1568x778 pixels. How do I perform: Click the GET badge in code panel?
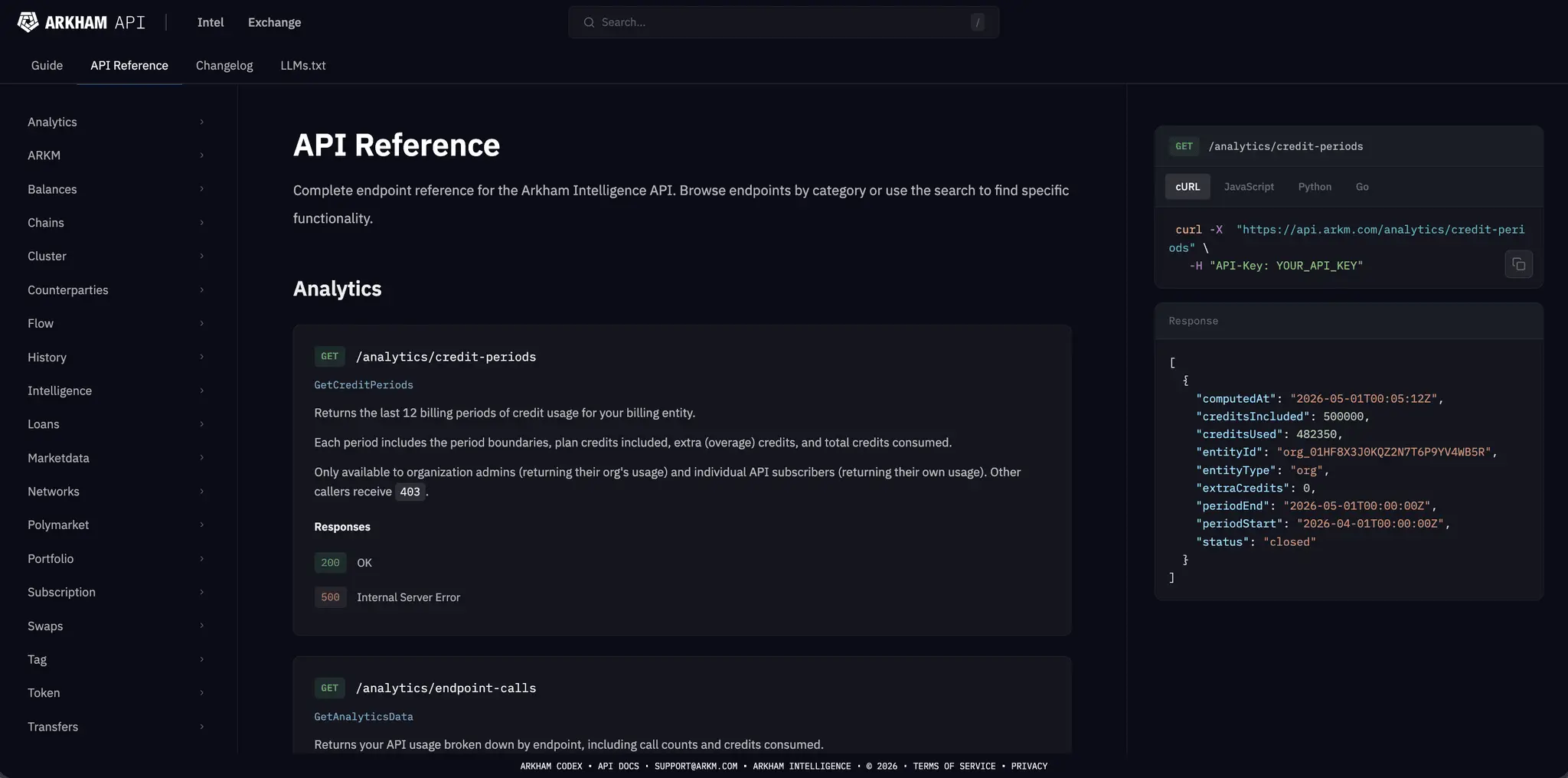coord(1184,146)
